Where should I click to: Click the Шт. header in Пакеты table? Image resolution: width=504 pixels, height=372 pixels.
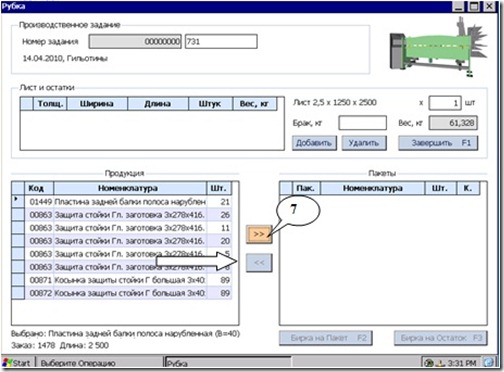coord(440,188)
